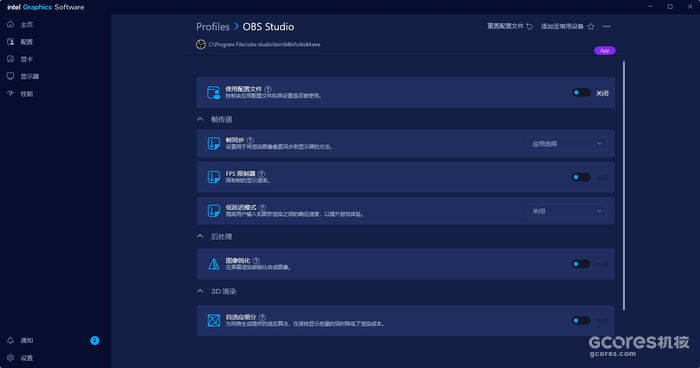
Task: Click the 帧同步 row icon
Action: coord(213,143)
